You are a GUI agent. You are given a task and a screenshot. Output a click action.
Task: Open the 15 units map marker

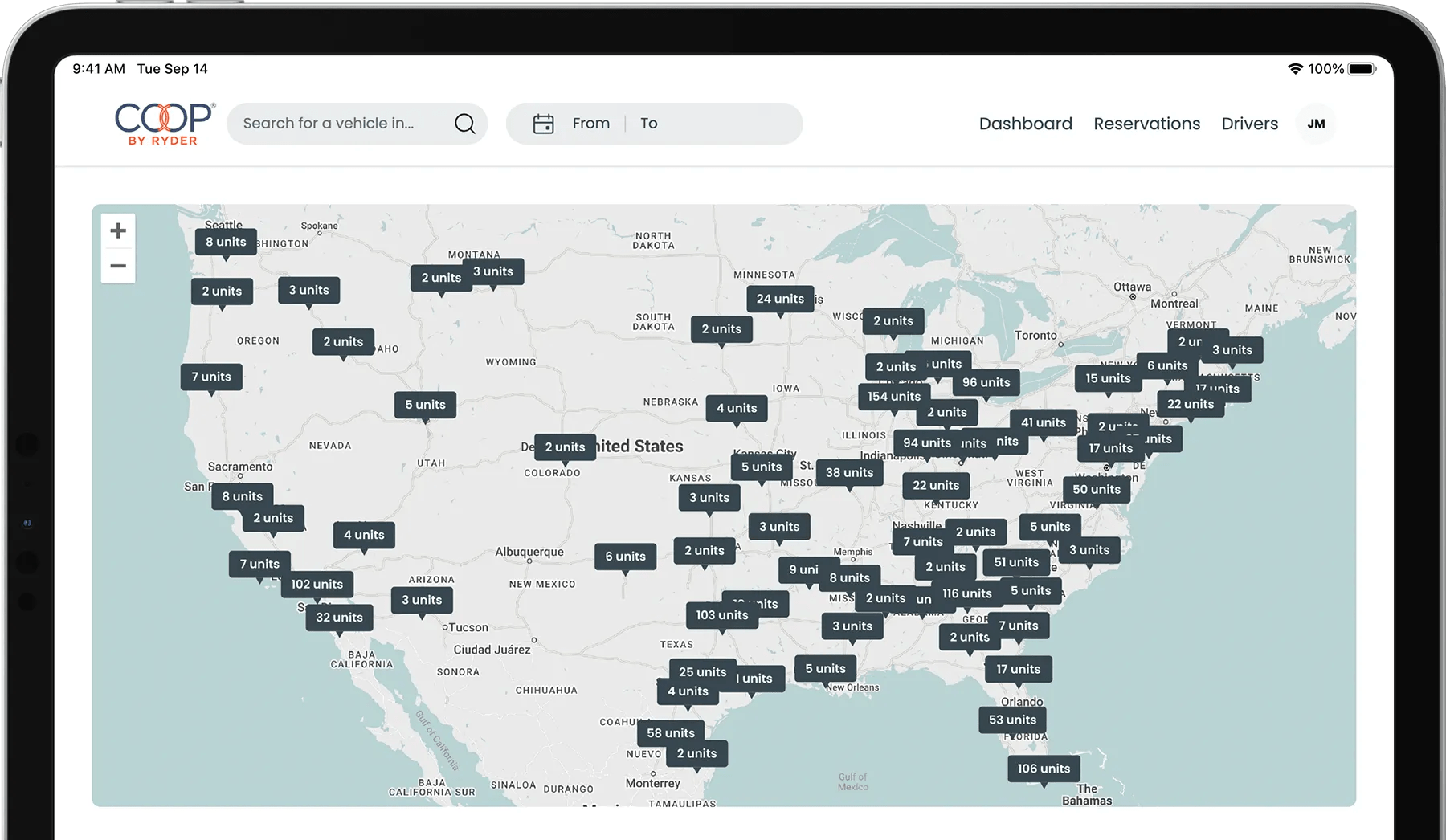coord(1108,379)
